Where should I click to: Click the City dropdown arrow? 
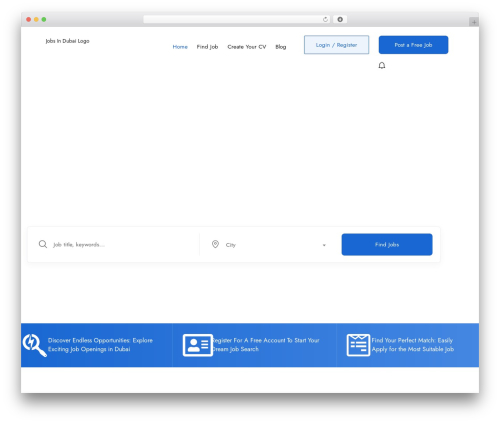pyautogui.click(x=324, y=245)
